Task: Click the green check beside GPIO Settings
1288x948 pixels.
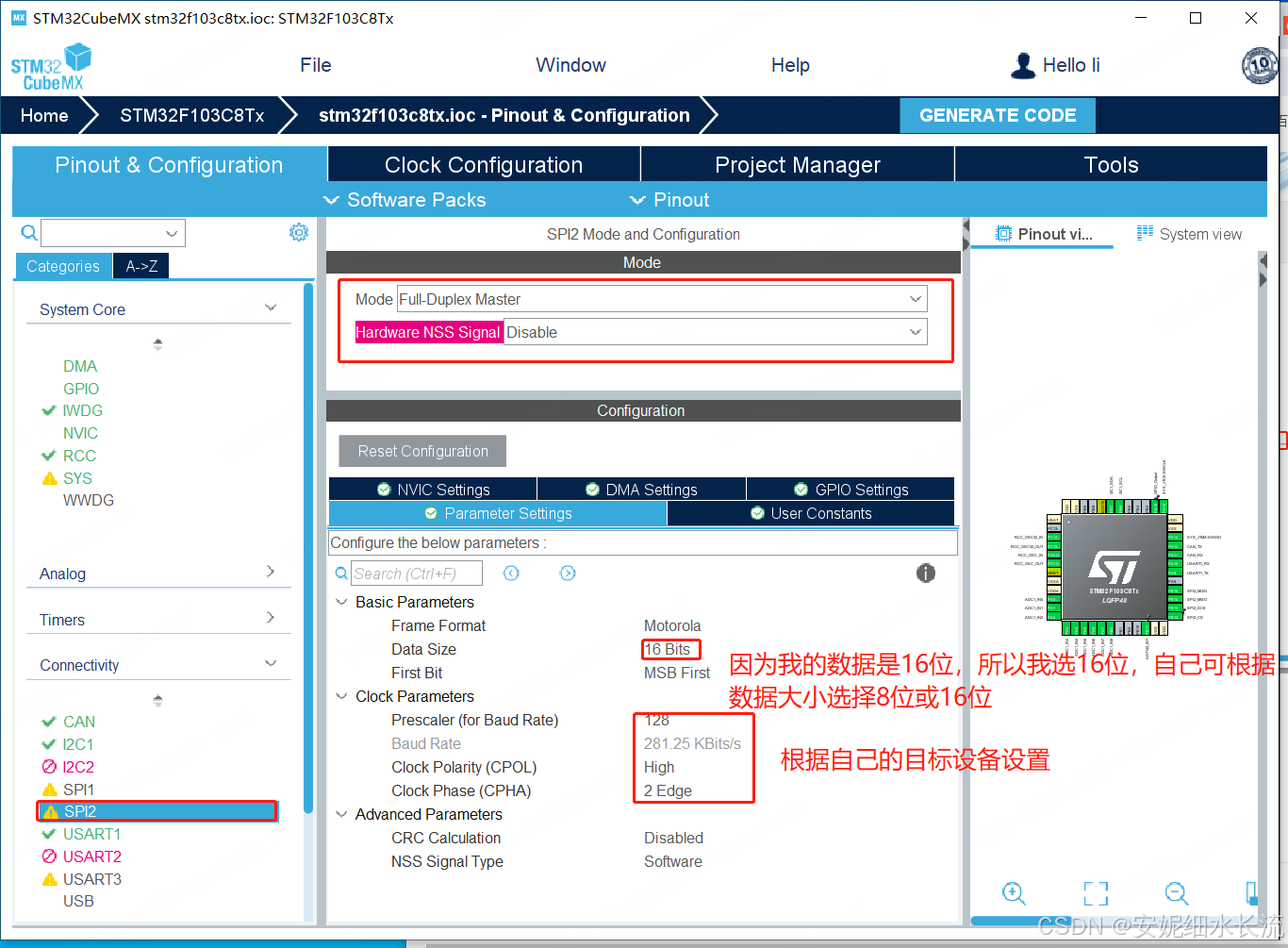Action: [x=801, y=490]
